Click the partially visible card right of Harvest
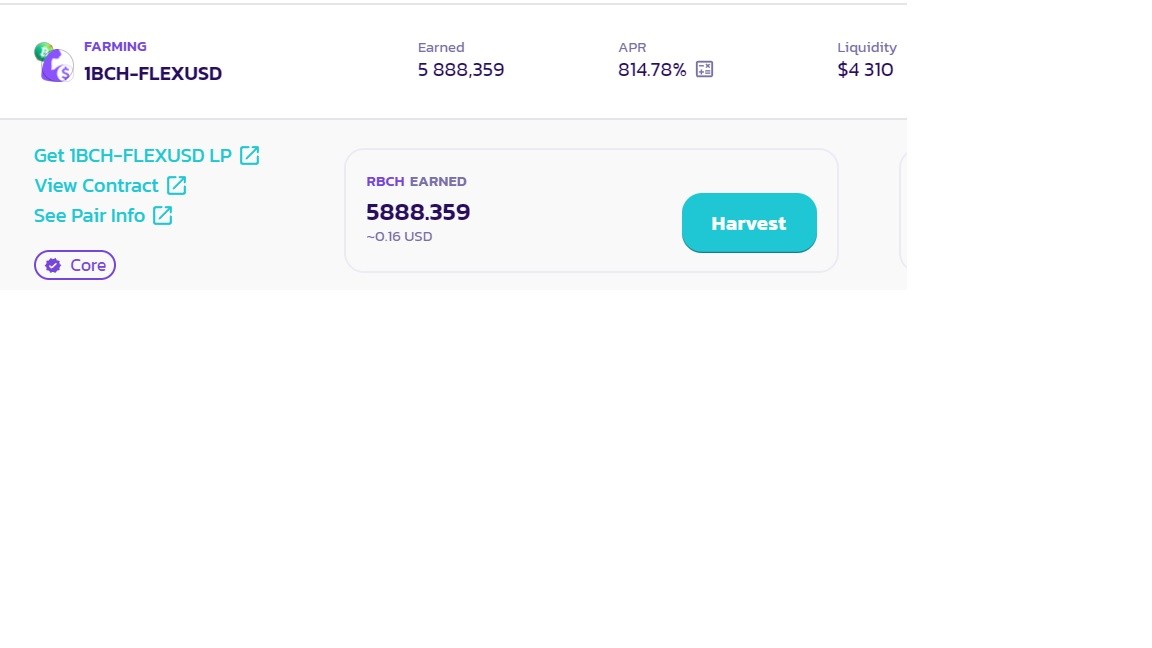Image resolution: width=1152 pixels, height=648 pixels. [904, 210]
